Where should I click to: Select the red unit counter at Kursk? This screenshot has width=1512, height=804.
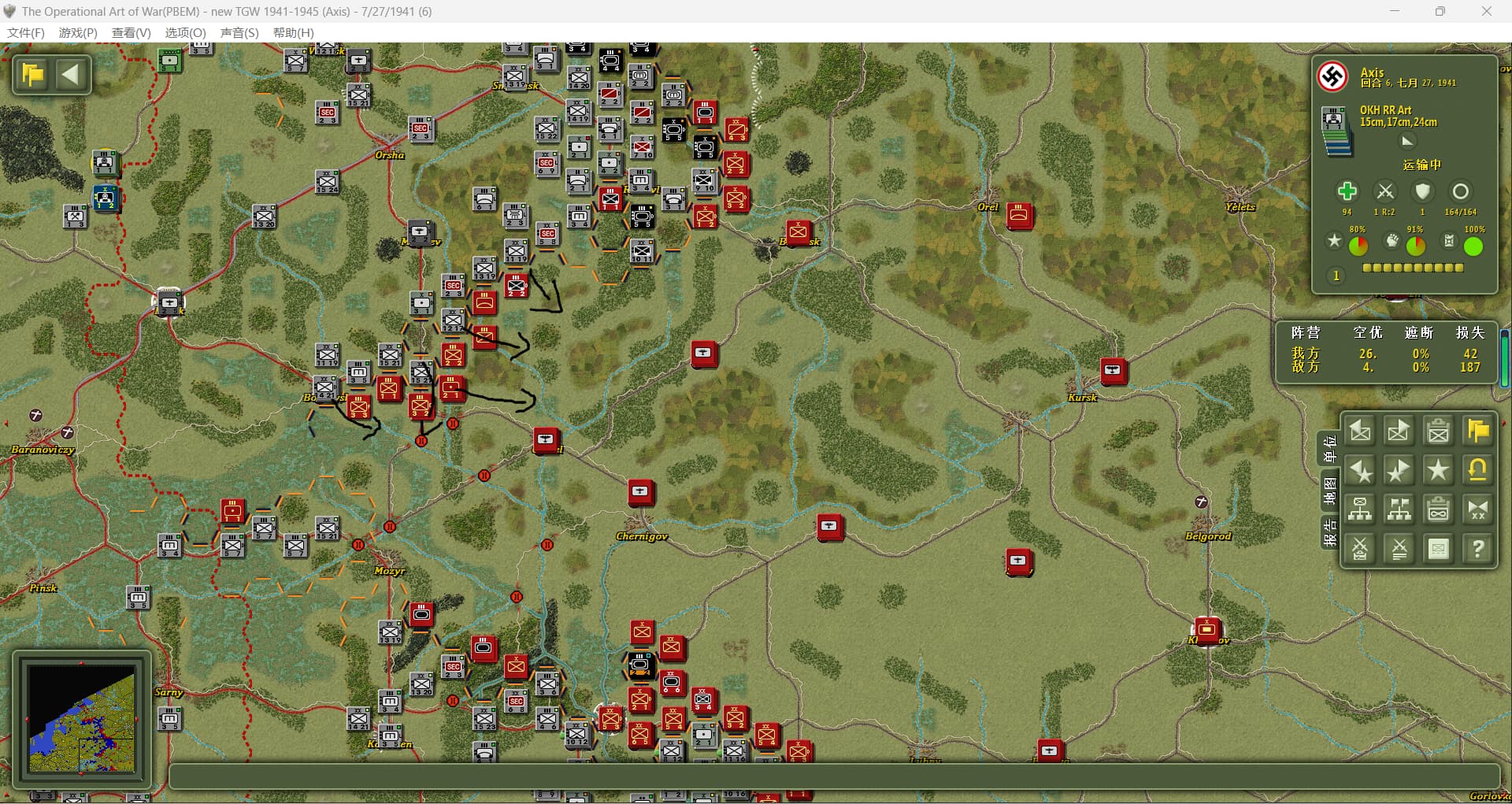(1113, 370)
